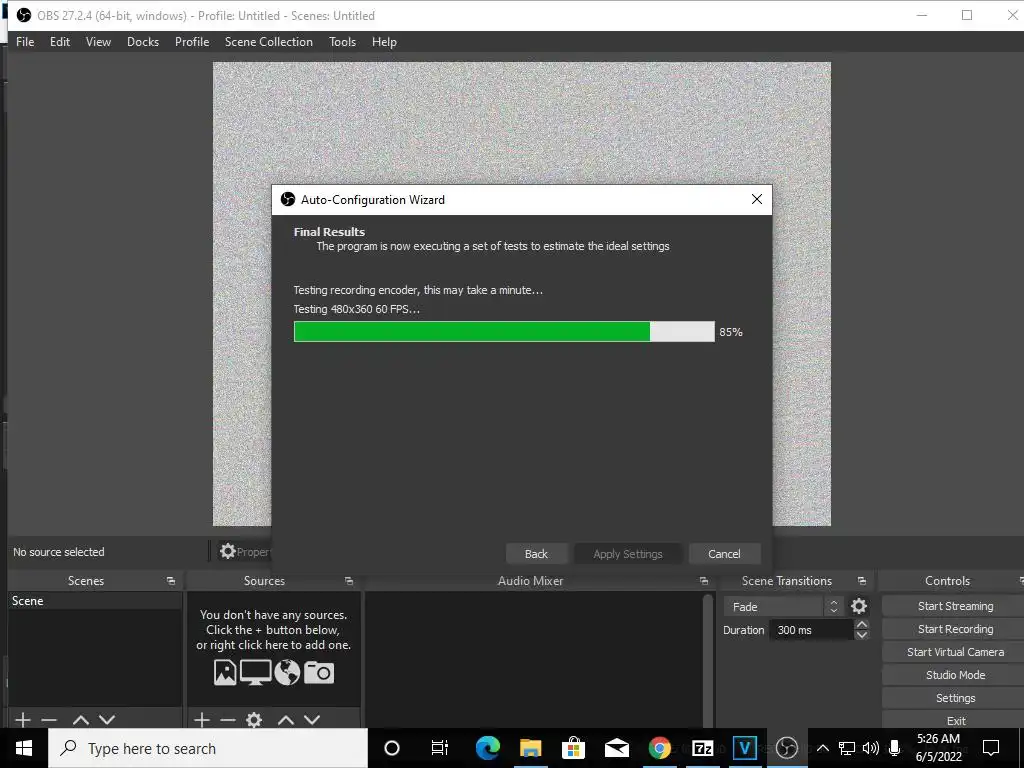1024x768 pixels.
Task: Open the Edit menu
Action: pos(59,42)
